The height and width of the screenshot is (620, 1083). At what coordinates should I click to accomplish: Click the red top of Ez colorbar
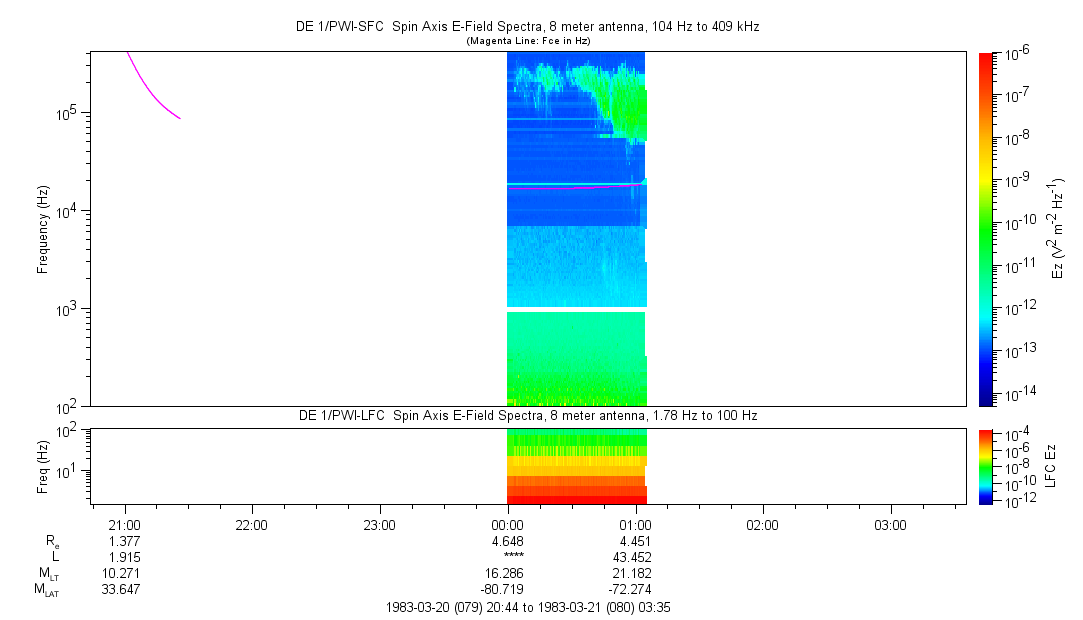986,58
